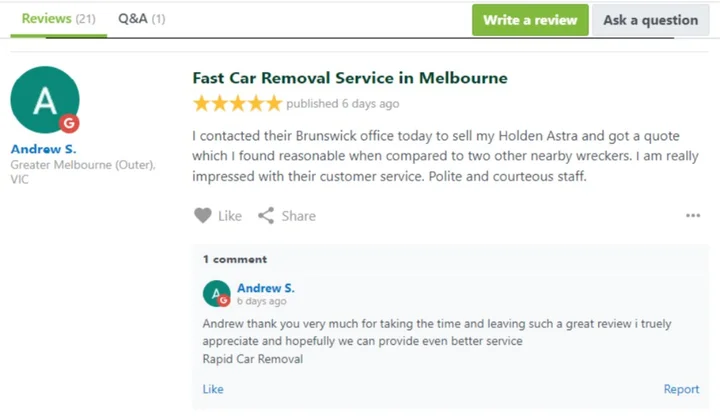This screenshot has width=720, height=419.
Task: Switch to the Q&A tab
Action: click(141, 19)
